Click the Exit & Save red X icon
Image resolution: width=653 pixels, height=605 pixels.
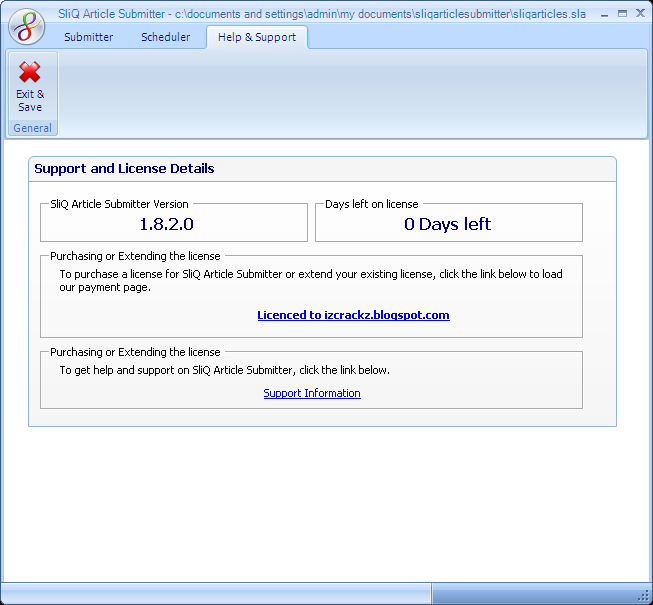(30, 72)
